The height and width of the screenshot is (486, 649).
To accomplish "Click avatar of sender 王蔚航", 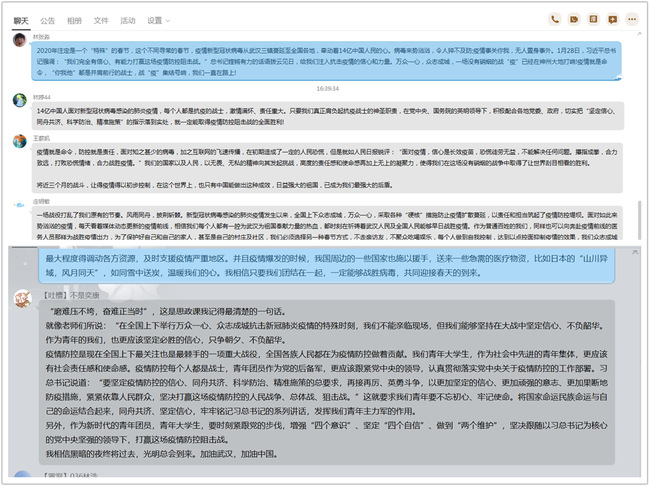I will [20, 139].
